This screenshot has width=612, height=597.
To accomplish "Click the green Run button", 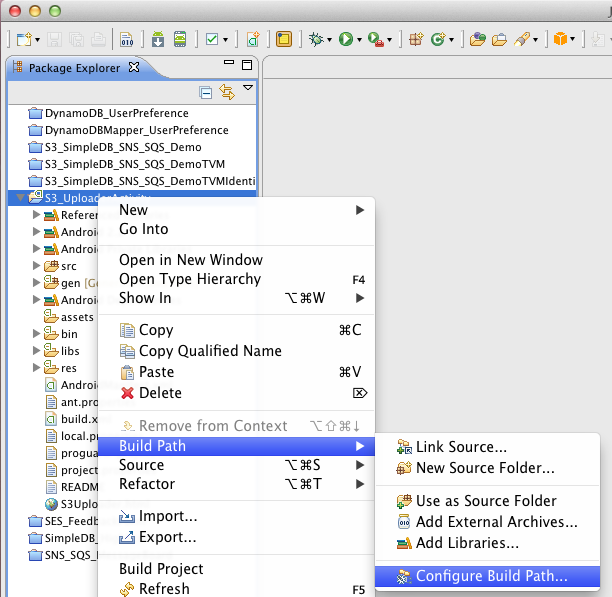I will (x=346, y=39).
